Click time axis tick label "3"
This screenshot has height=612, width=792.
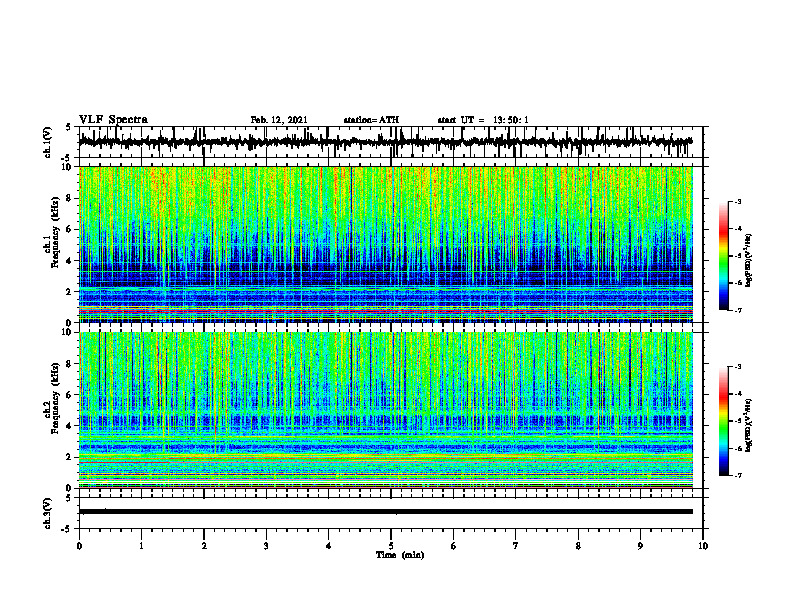point(266,546)
